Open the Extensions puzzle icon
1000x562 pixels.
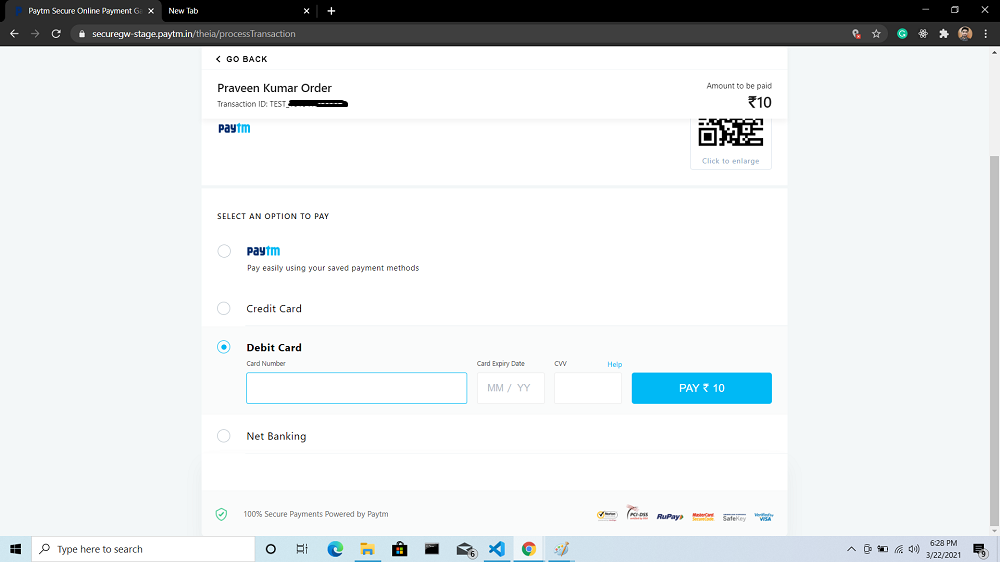click(944, 34)
